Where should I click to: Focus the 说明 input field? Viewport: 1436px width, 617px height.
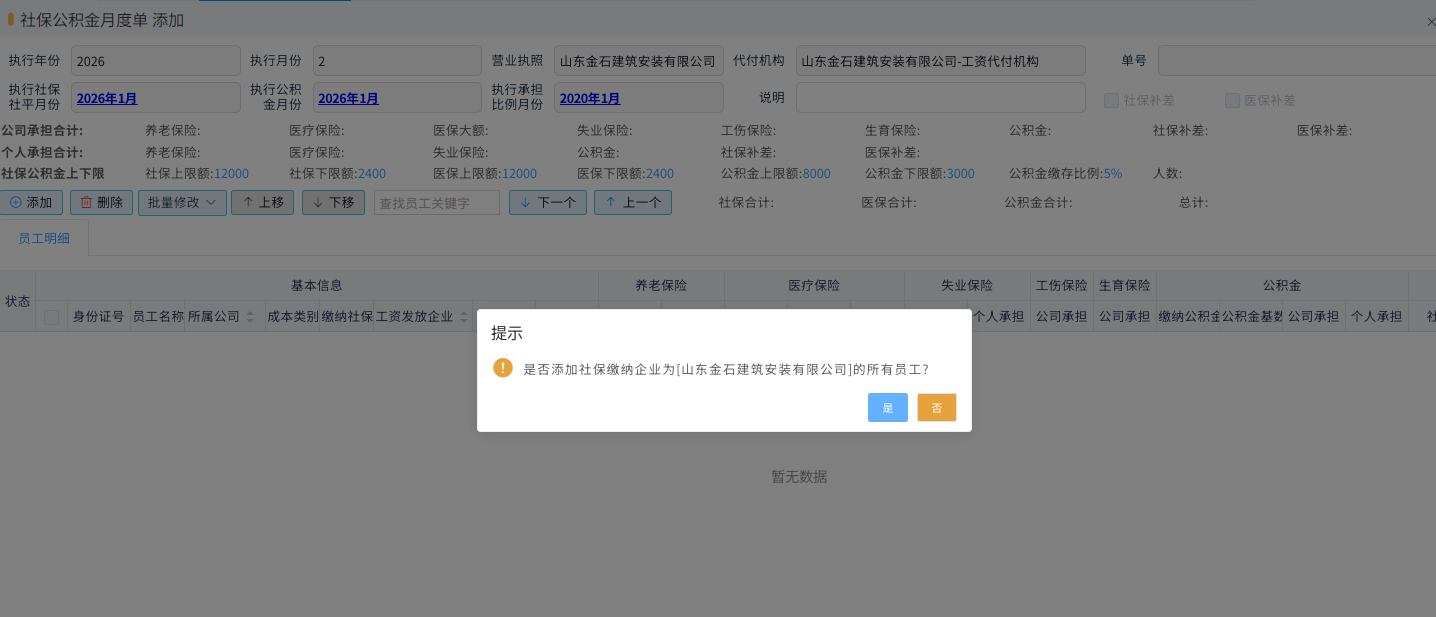tap(941, 98)
